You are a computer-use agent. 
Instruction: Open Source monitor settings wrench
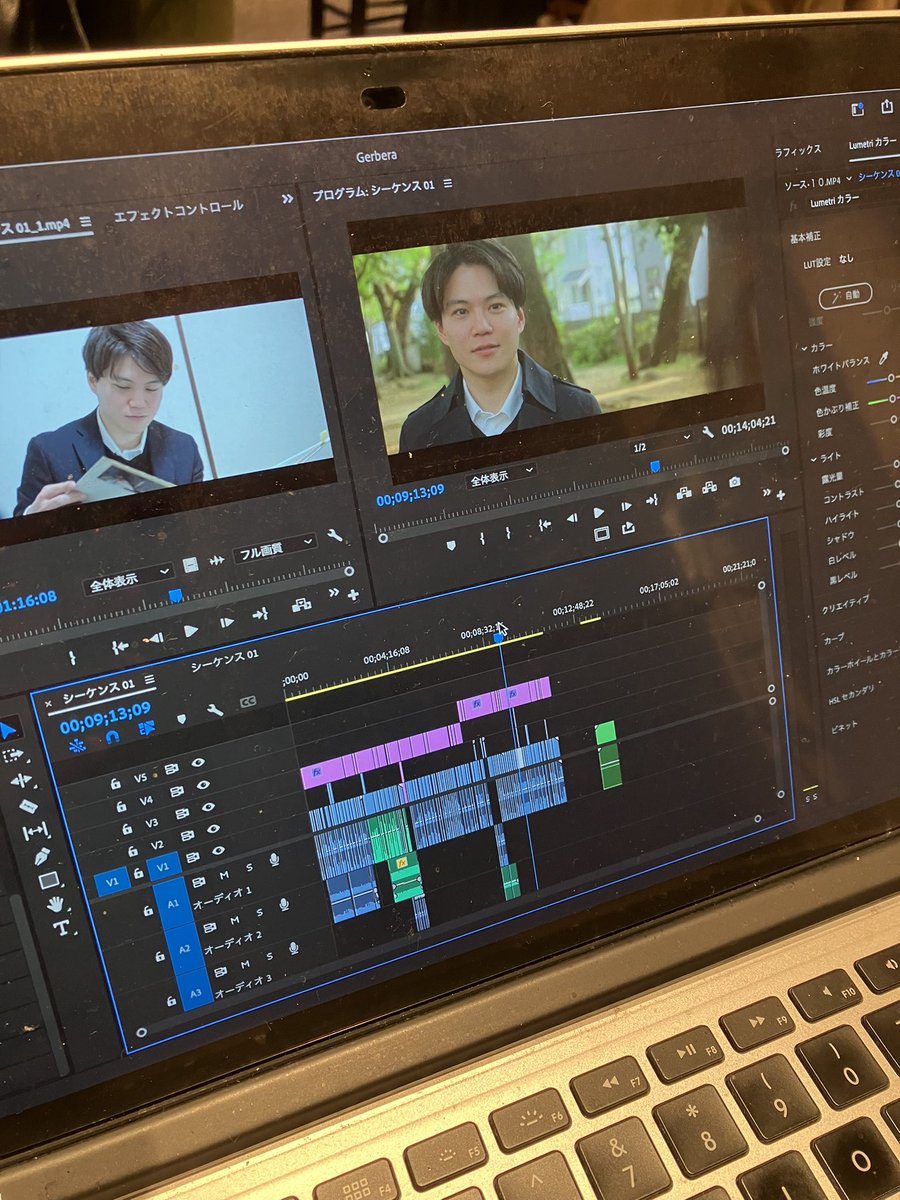[334, 536]
